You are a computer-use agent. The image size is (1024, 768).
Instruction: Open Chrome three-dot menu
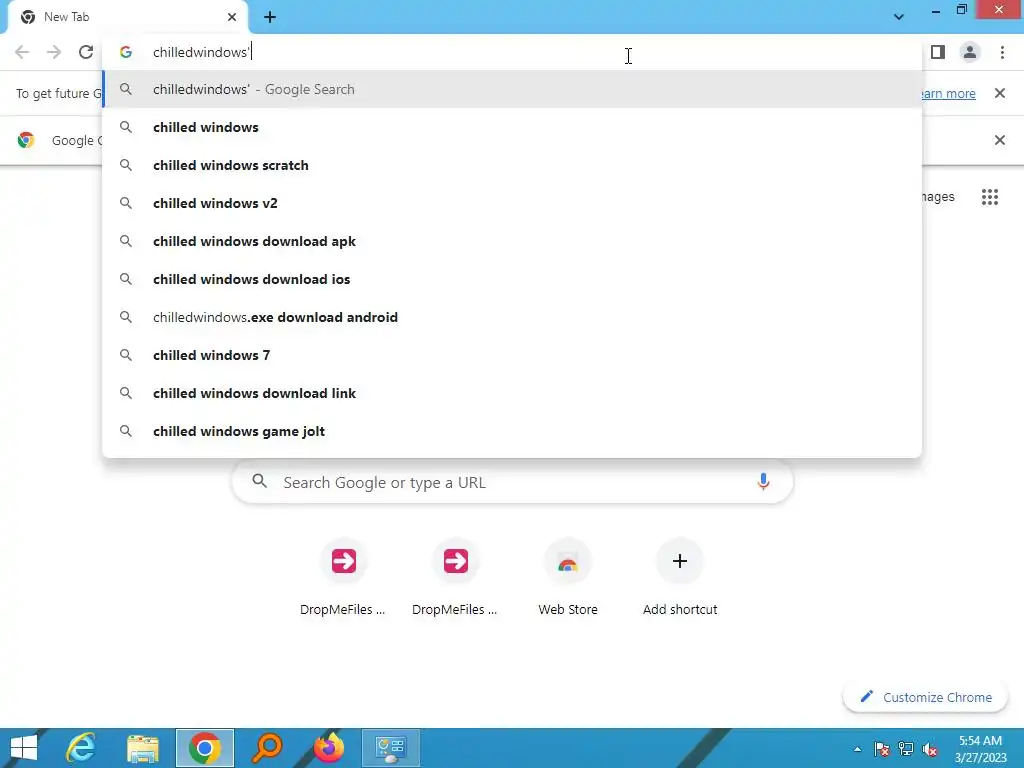(x=1002, y=52)
